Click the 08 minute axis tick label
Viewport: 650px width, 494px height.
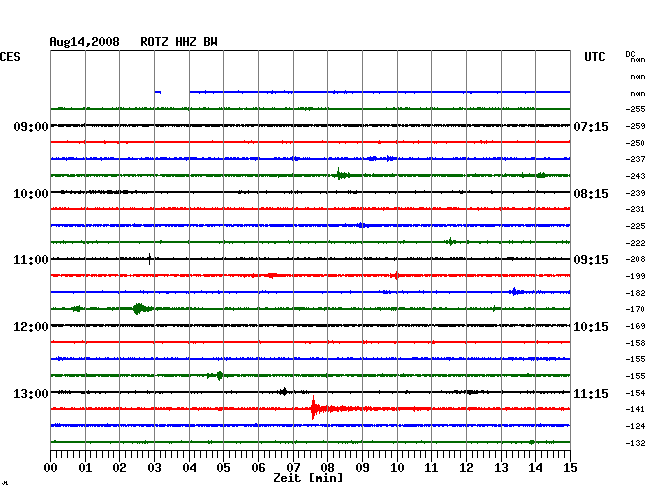tap(327, 468)
